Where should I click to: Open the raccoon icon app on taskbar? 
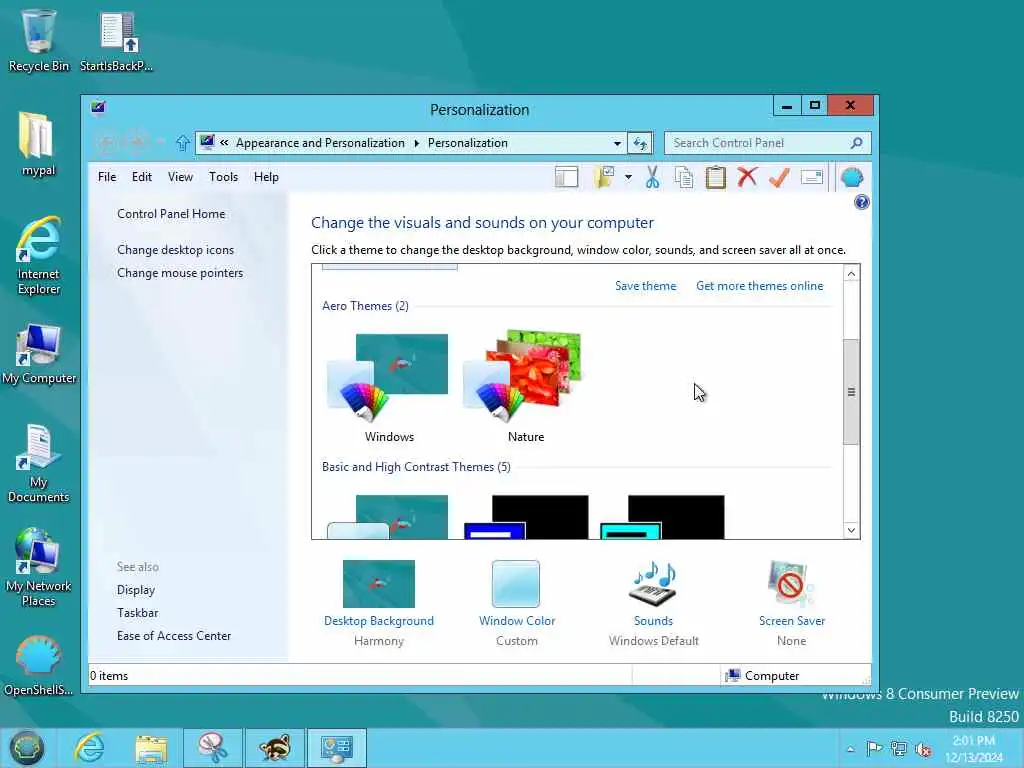274,748
